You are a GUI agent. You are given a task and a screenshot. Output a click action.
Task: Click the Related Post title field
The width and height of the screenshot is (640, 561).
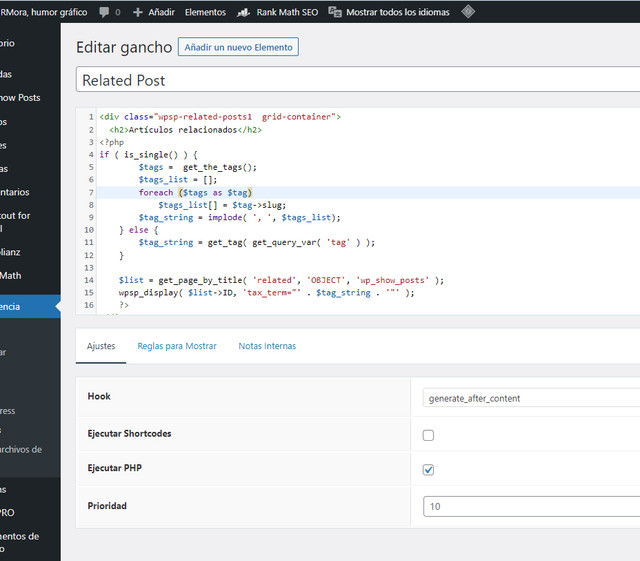coord(358,80)
